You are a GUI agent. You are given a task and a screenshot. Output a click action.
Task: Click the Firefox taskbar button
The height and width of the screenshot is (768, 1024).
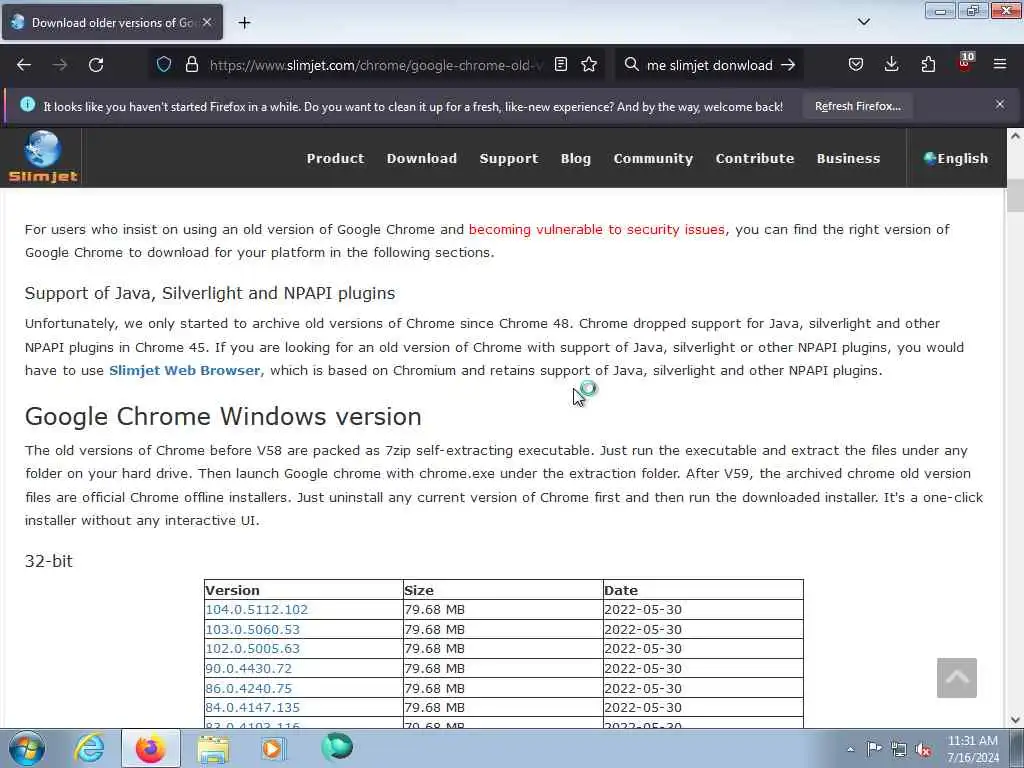point(150,748)
